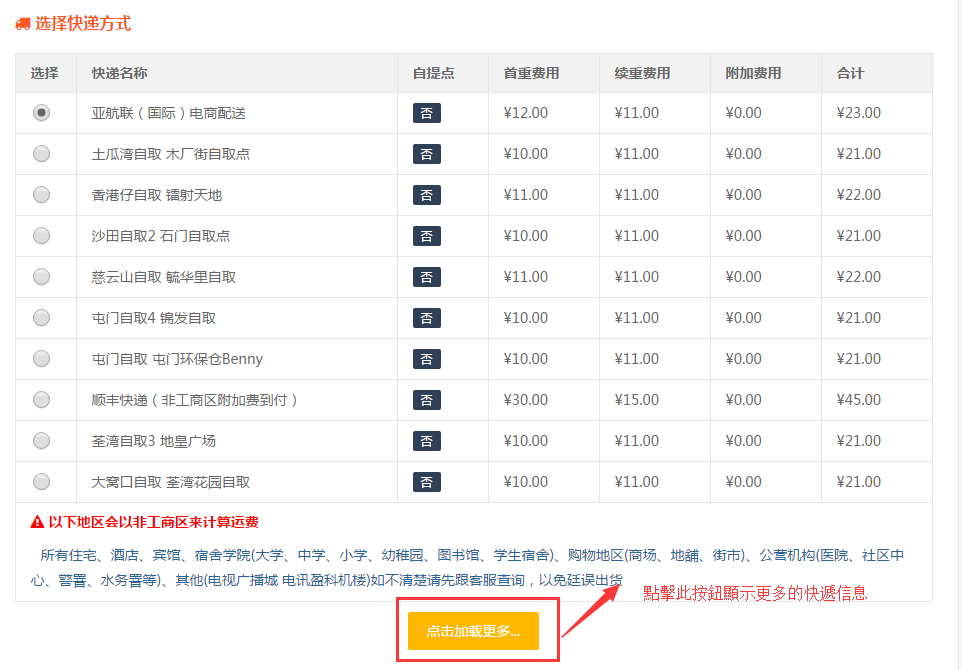
Task: Click 屯门自取4 锦发自取 courier name
Action: click(154, 318)
